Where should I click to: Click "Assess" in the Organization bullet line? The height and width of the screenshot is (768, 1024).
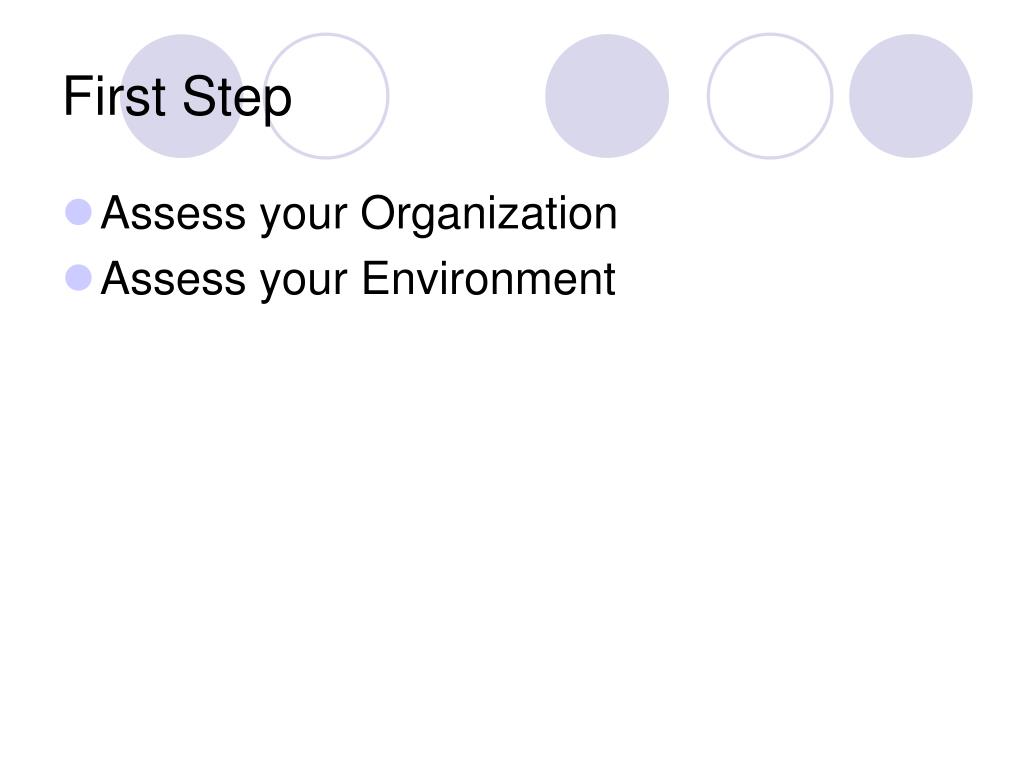pyautogui.click(x=174, y=213)
